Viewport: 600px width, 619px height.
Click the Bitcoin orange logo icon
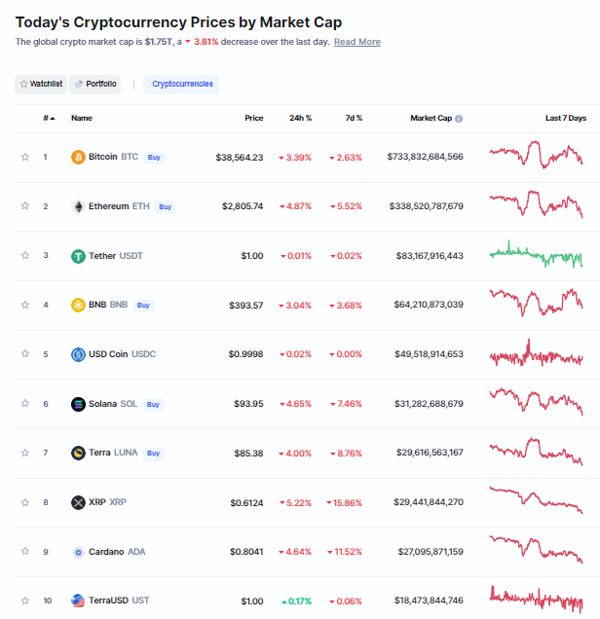[x=78, y=157]
